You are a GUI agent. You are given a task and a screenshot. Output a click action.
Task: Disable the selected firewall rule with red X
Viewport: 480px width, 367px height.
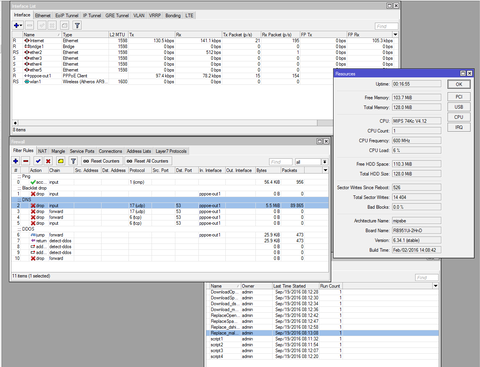tap(48, 161)
